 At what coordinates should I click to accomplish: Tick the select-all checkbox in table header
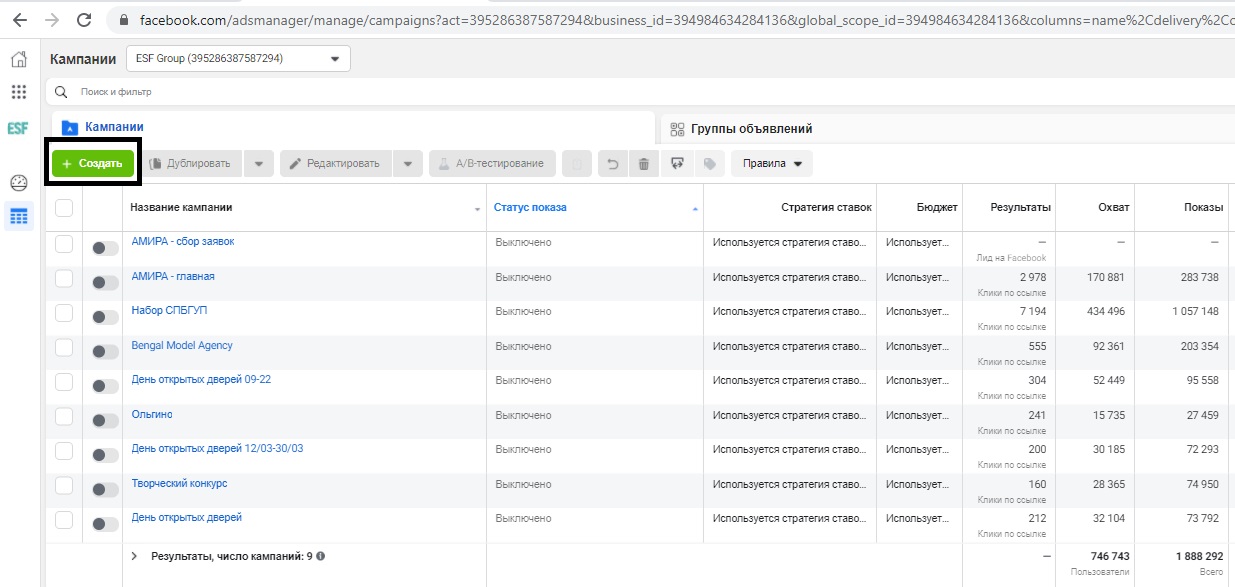(64, 208)
